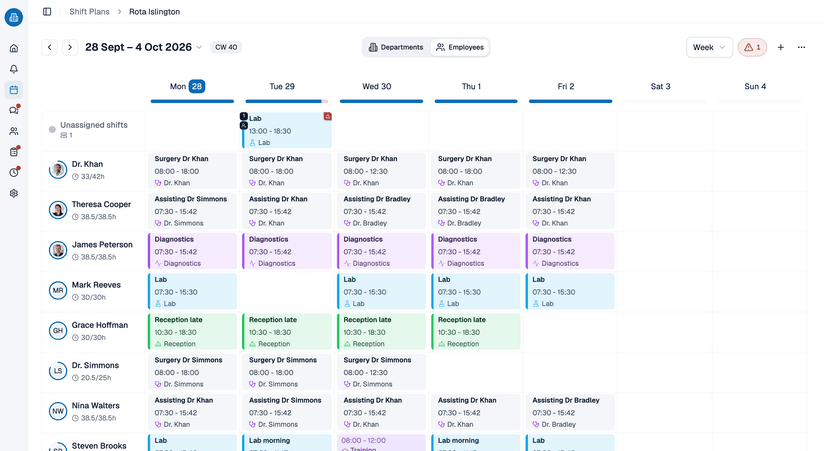Click the name Nina Walters
828x451 pixels.
pyautogui.click(x=96, y=406)
